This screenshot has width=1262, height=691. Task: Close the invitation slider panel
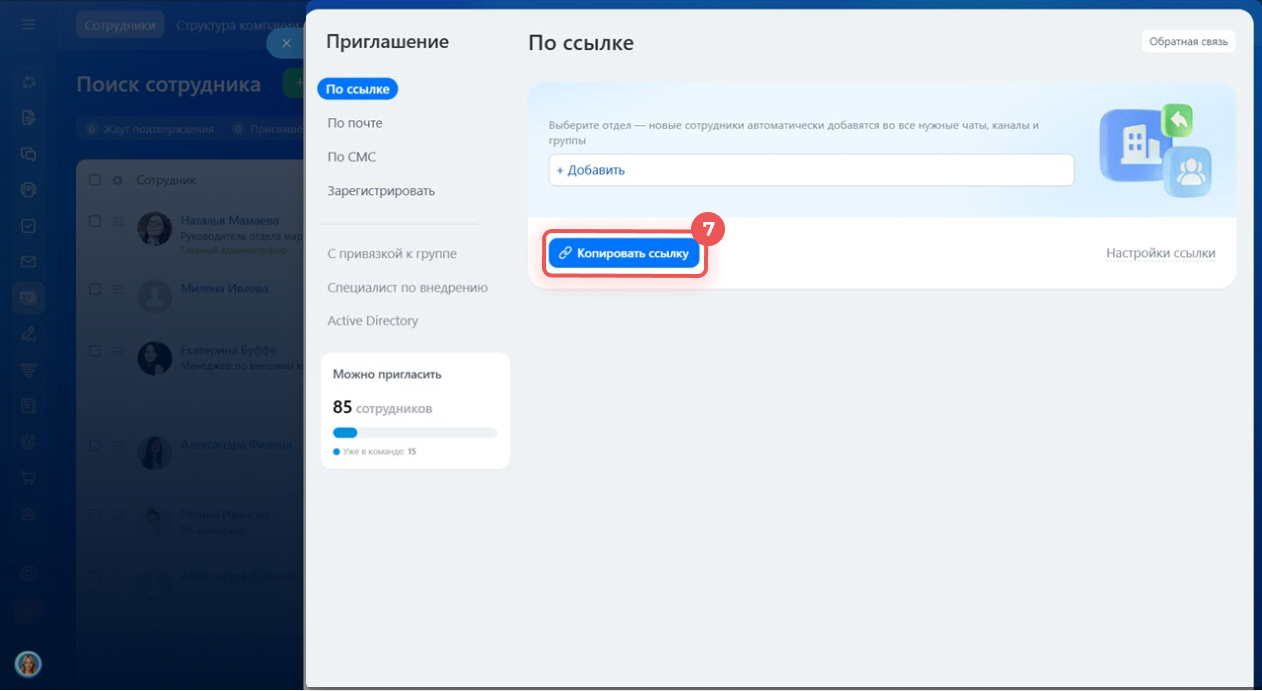pos(286,44)
